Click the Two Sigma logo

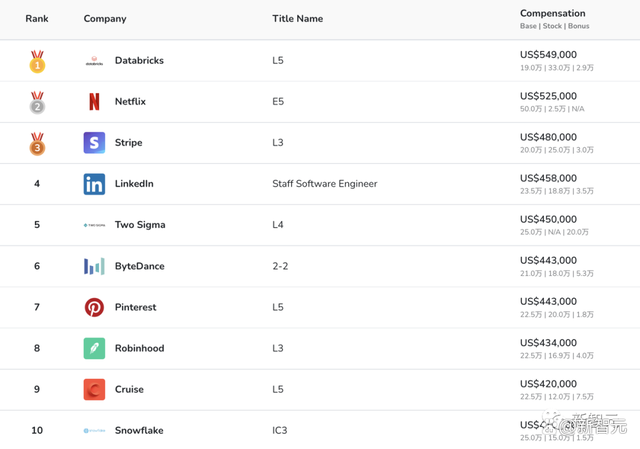coord(94,225)
